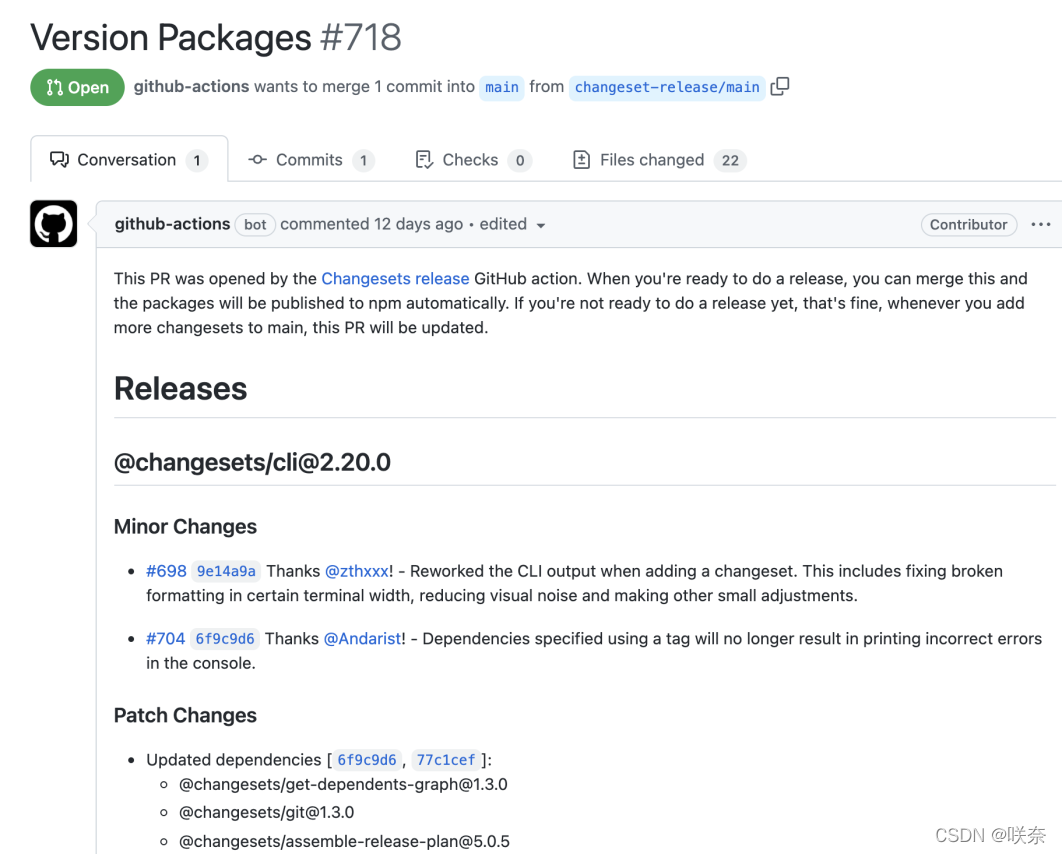Open github-actions name in comment header
This screenshot has width=1062, height=854.
pos(172,224)
